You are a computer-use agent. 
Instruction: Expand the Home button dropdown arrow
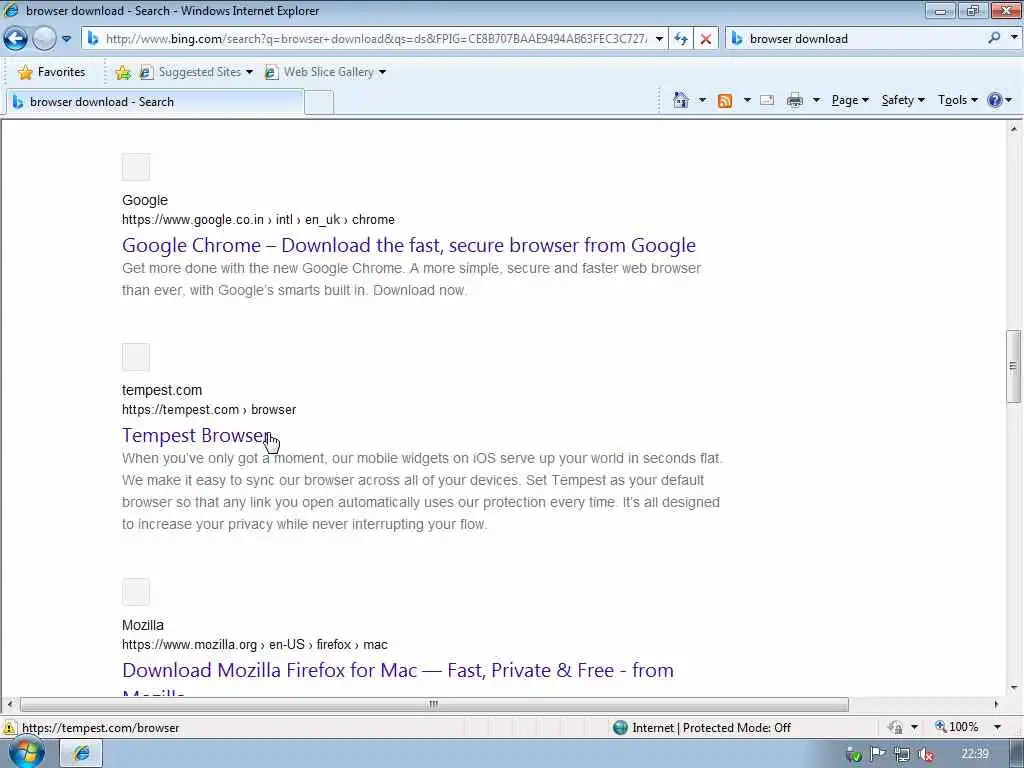tap(702, 100)
